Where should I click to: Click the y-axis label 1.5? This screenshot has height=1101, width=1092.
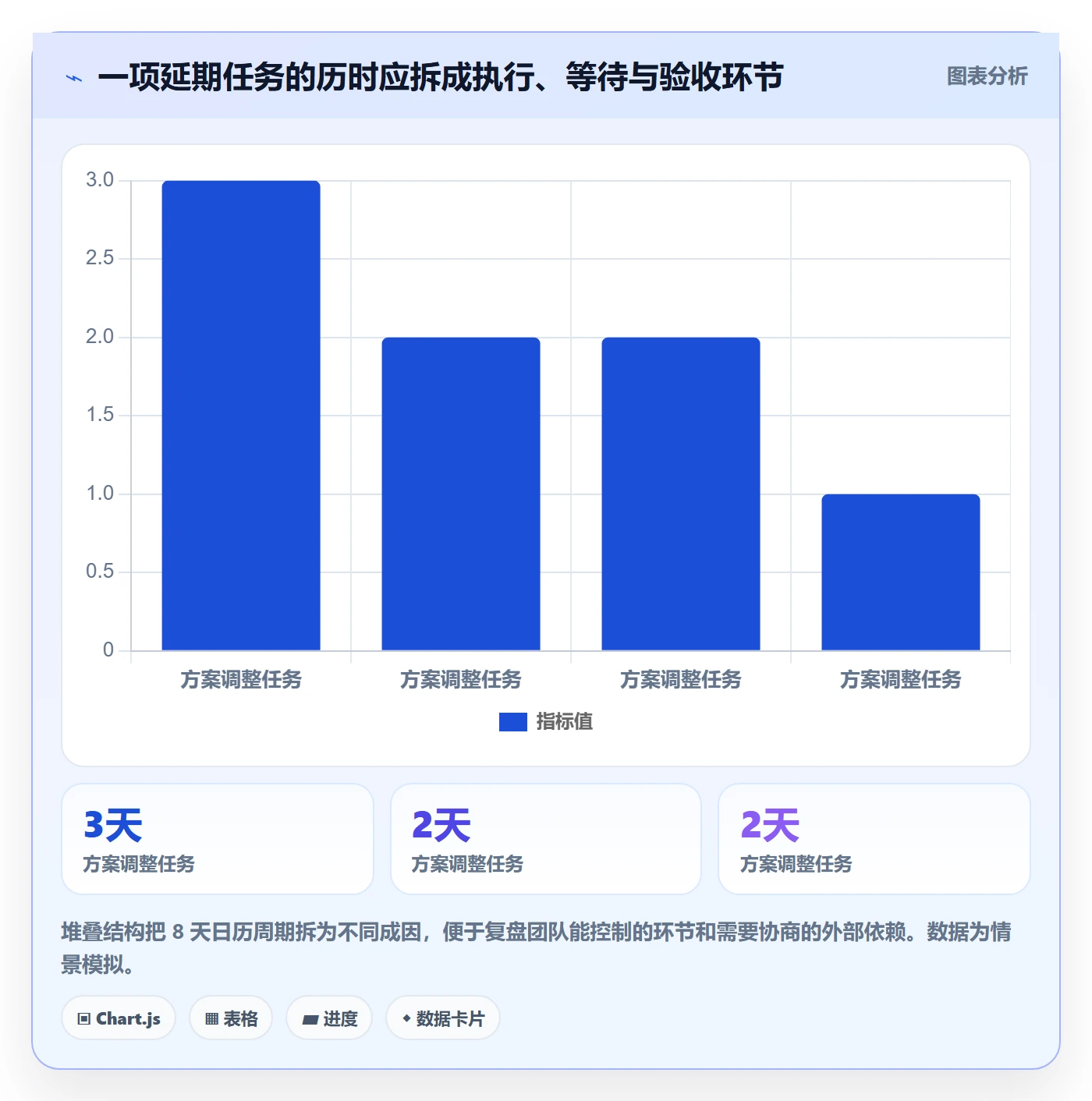pyautogui.click(x=100, y=415)
